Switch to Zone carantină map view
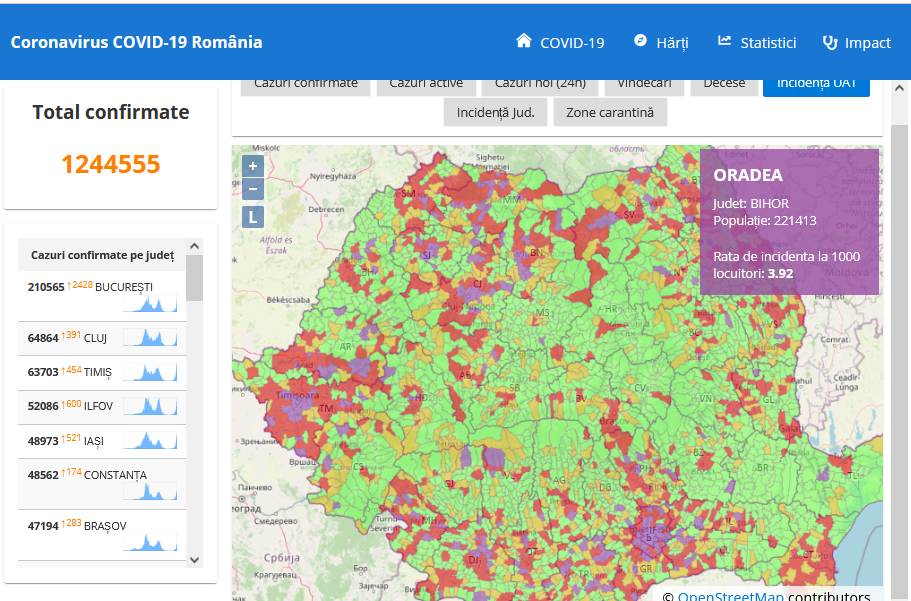Image resolution: width=911 pixels, height=601 pixels. pos(610,112)
